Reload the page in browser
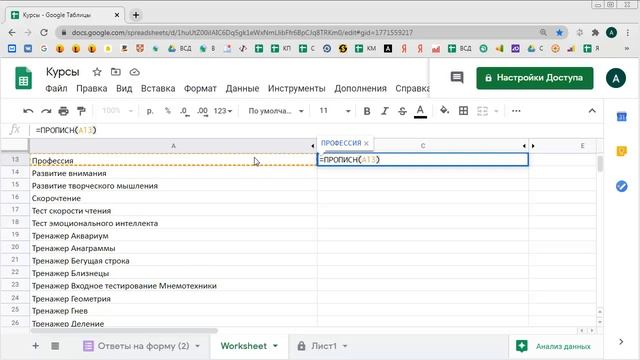The width and height of the screenshot is (640, 360). click(44, 33)
